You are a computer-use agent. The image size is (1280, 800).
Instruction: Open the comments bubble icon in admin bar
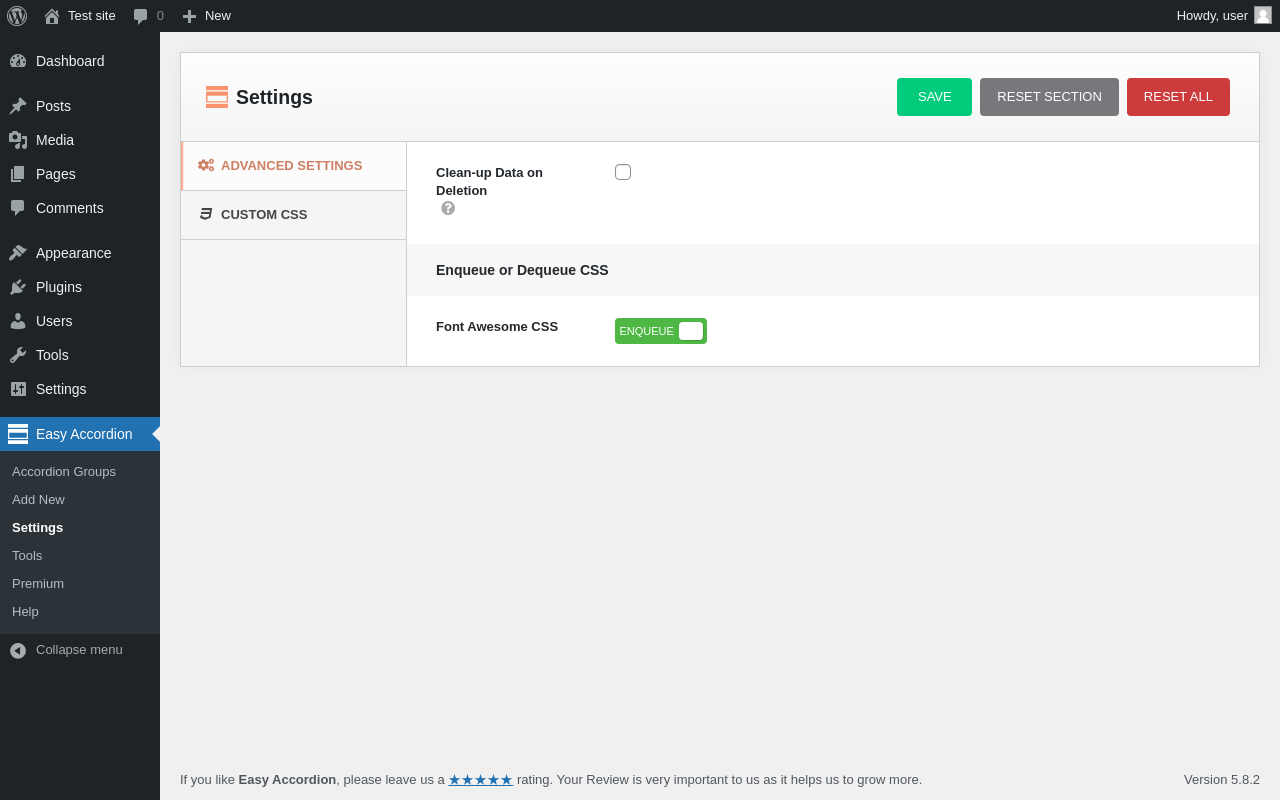141,16
